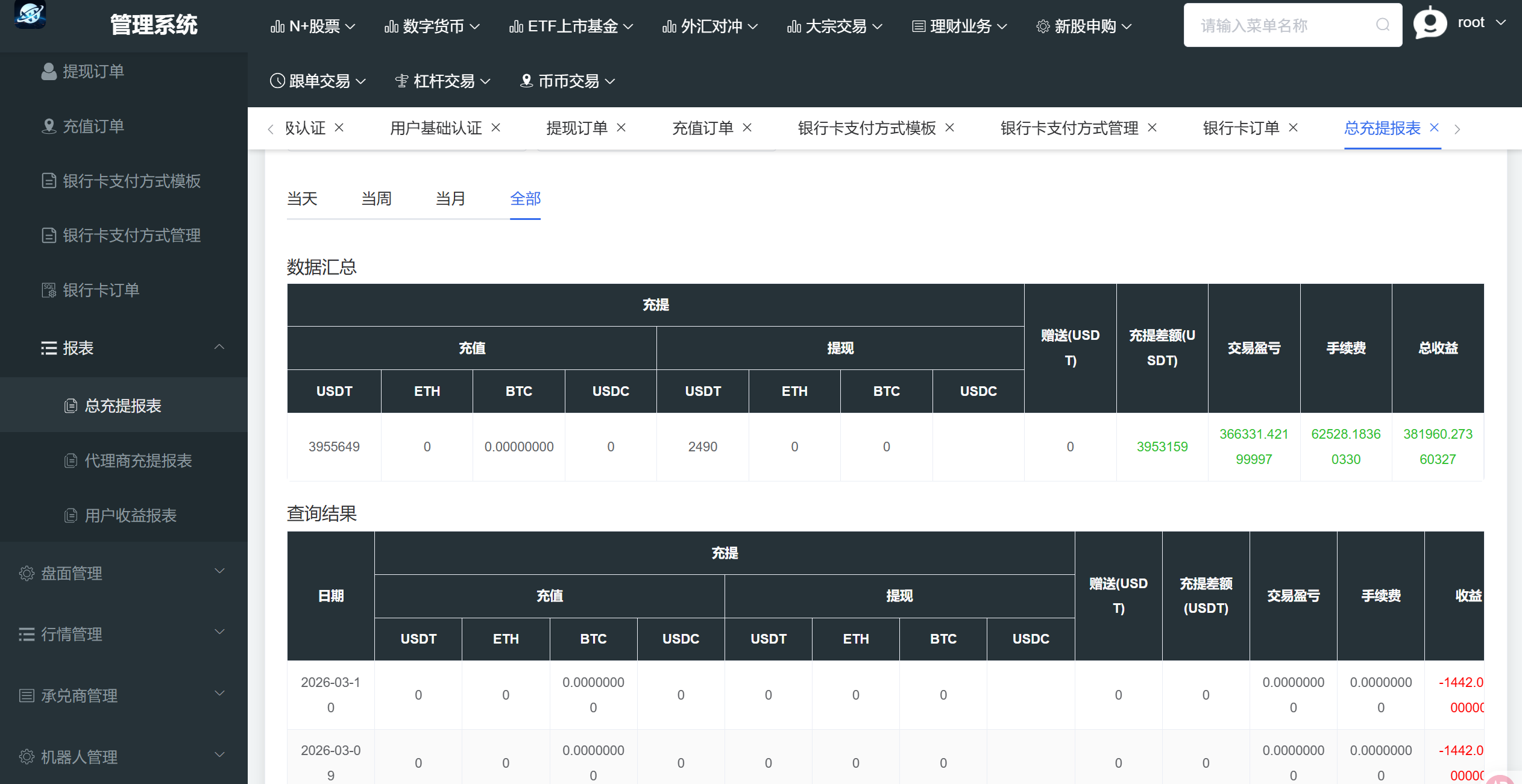Close the 总充提报表 tab with its X
Image resolution: width=1522 pixels, height=784 pixels.
[x=1435, y=128]
